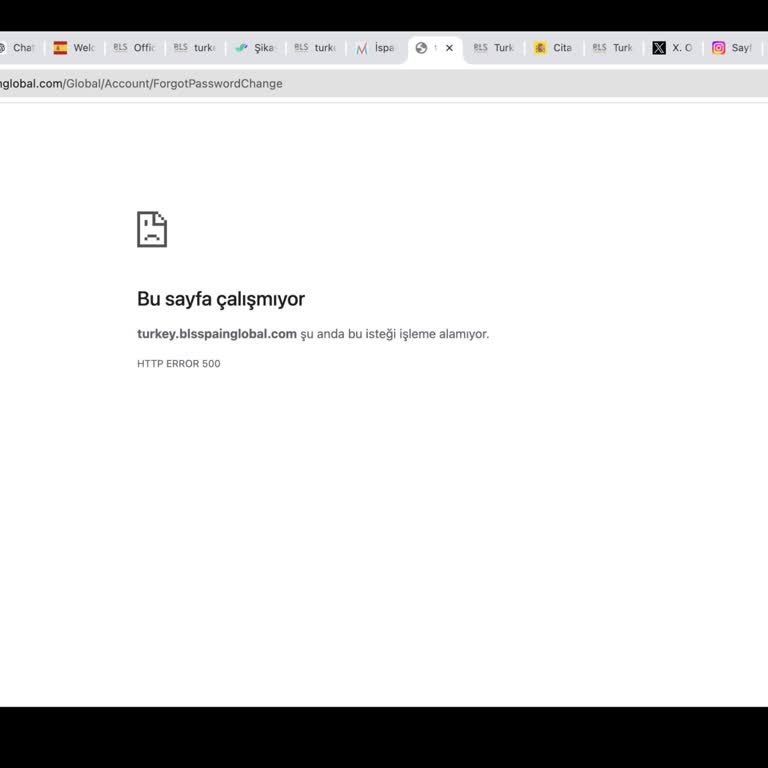Open the Instagram tab labeled Sayf
Viewport: 768px width, 768px height.
(732, 48)
